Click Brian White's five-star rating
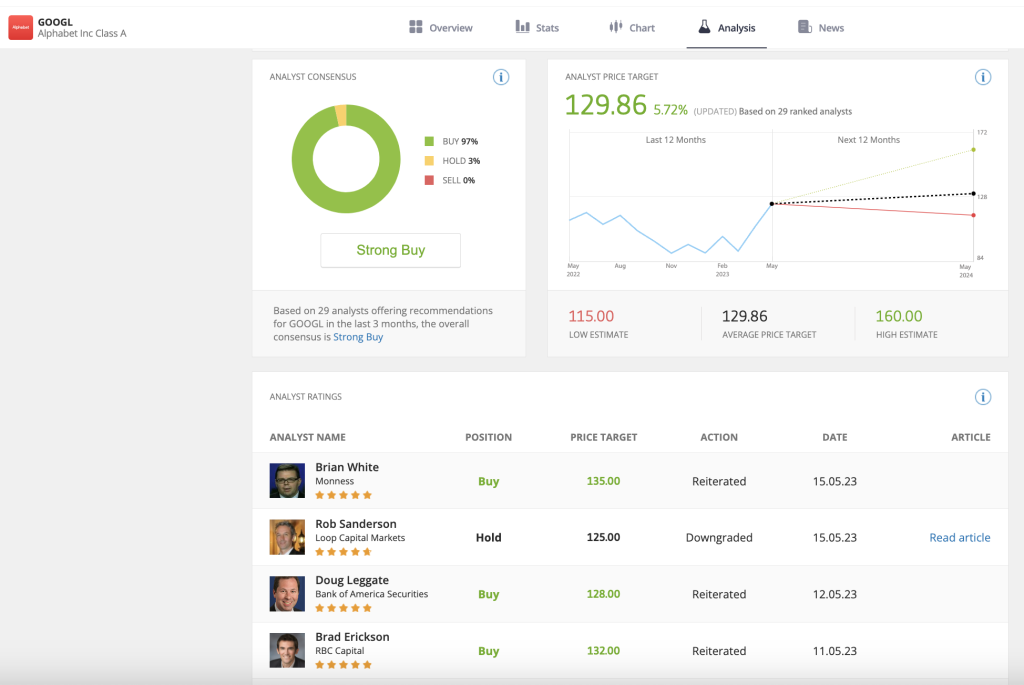The height and width of the screenshot is (685, 1024). coord(344,495)
